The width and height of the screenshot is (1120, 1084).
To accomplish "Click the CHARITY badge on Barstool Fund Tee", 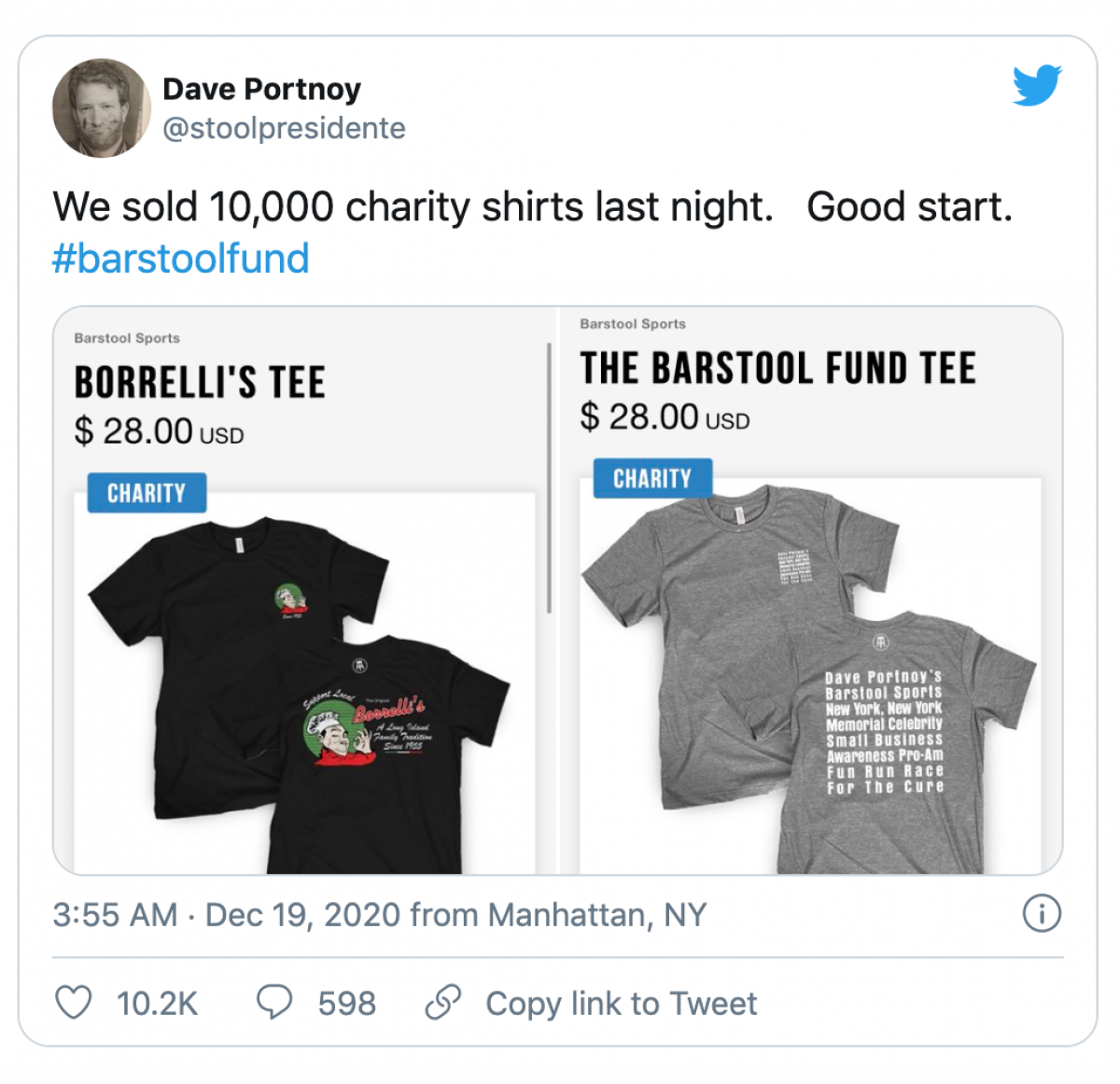I will click(x=652, y=478).
